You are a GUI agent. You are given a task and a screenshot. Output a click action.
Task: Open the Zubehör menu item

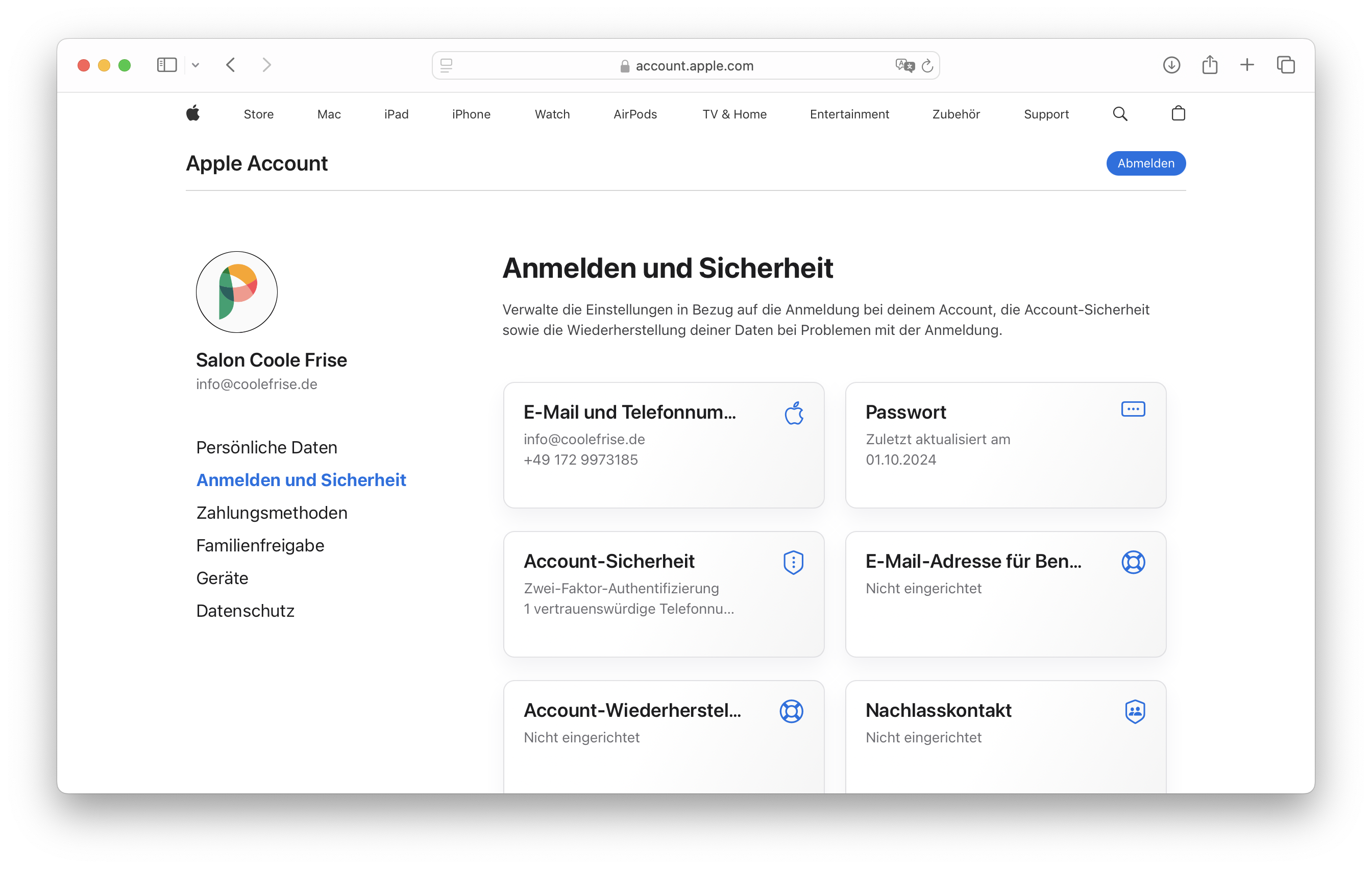(x=955, y=114)
